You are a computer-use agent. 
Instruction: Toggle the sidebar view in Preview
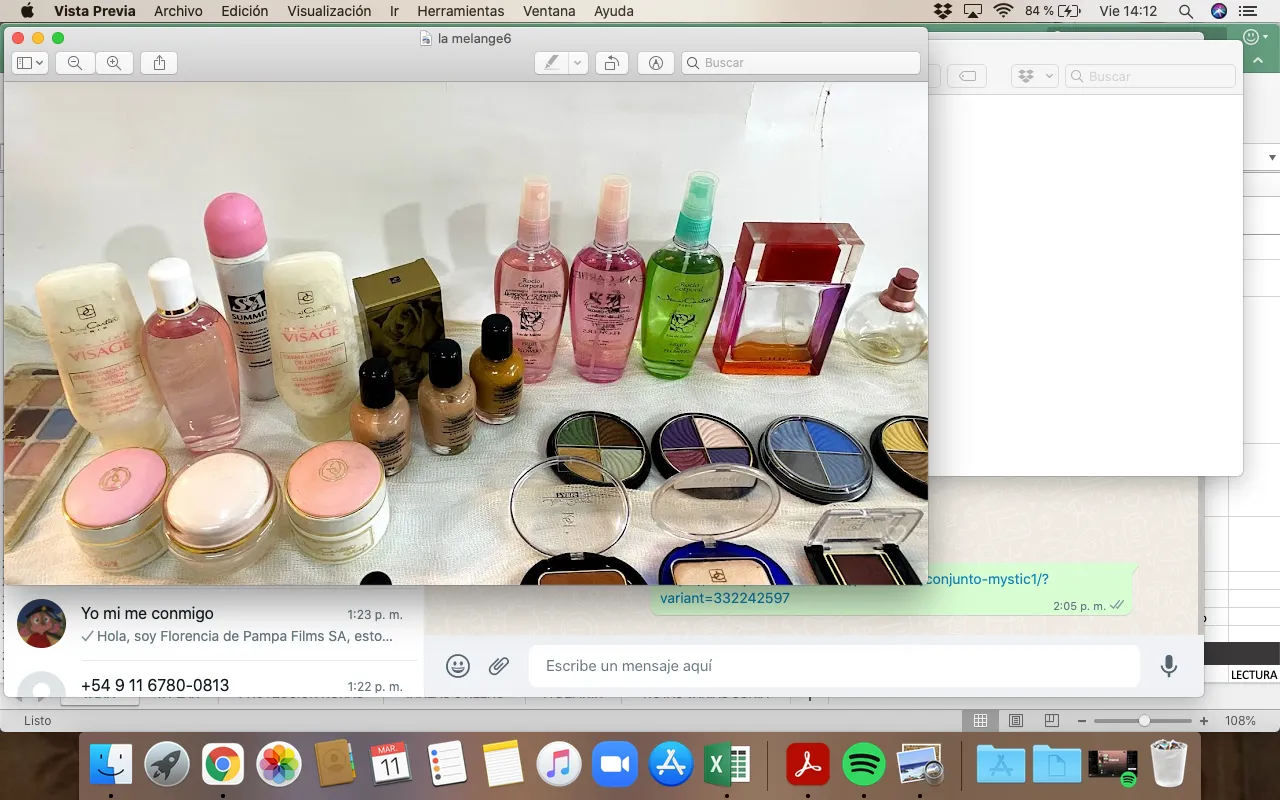coord(23,62)
